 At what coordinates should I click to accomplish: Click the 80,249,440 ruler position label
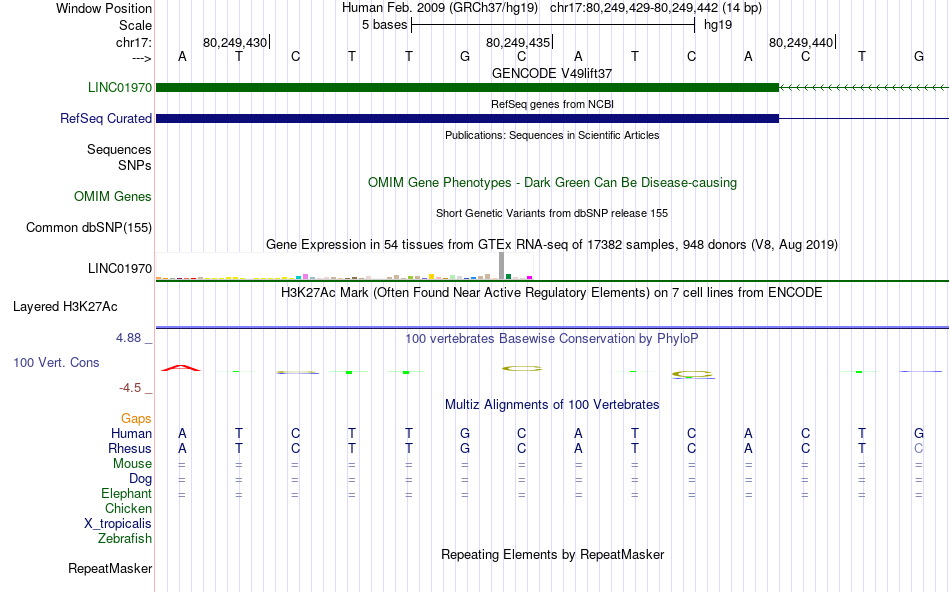pyautogui.click(x=801, y=42)
